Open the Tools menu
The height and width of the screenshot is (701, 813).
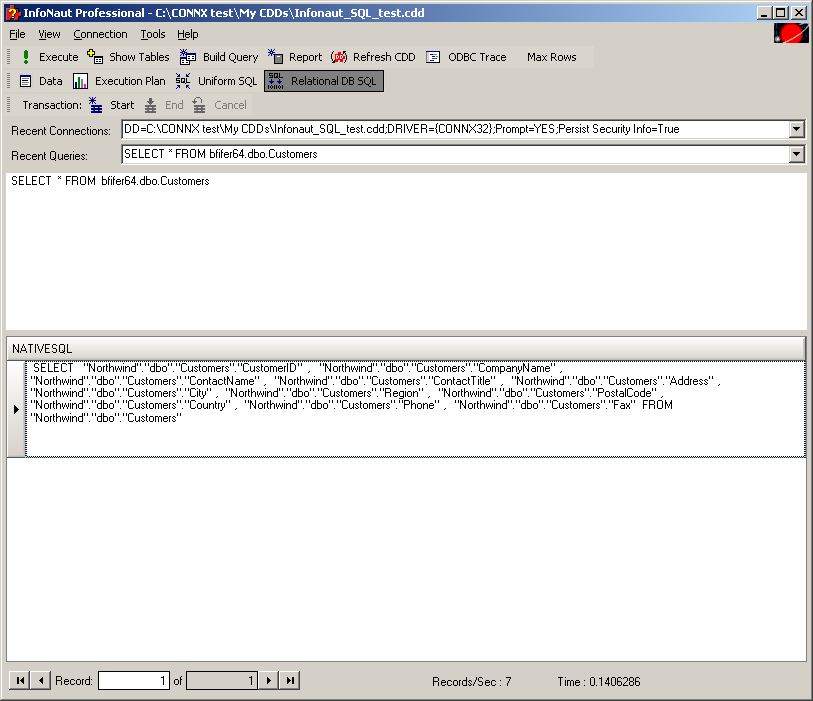click(153, 34)
